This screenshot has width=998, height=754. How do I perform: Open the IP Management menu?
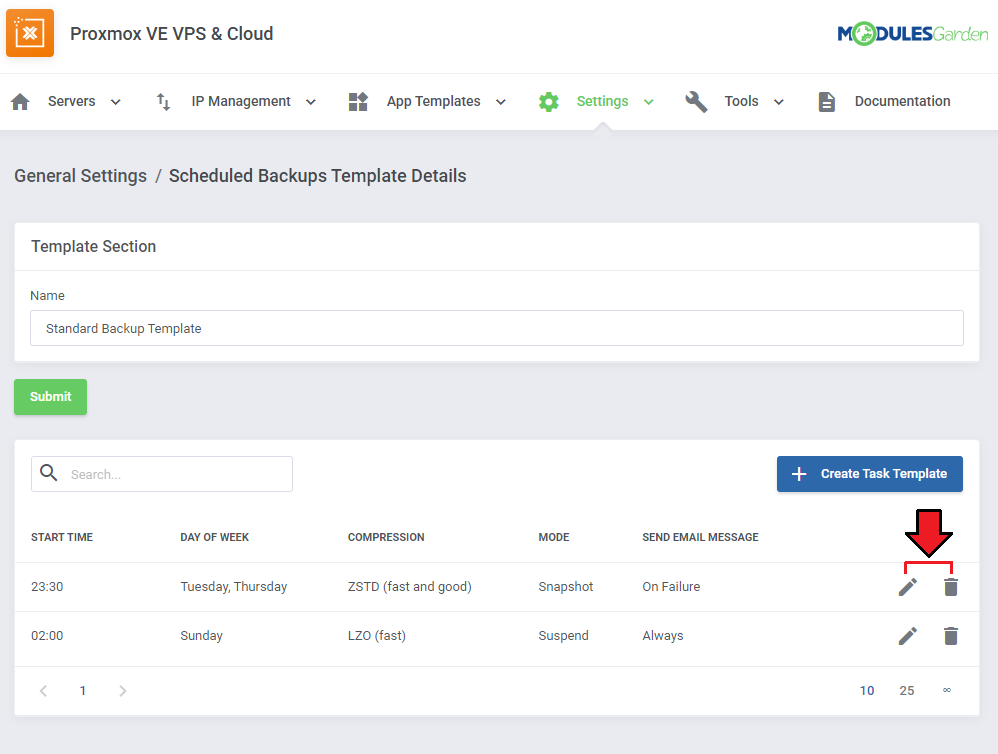click(x=241, y=101)
